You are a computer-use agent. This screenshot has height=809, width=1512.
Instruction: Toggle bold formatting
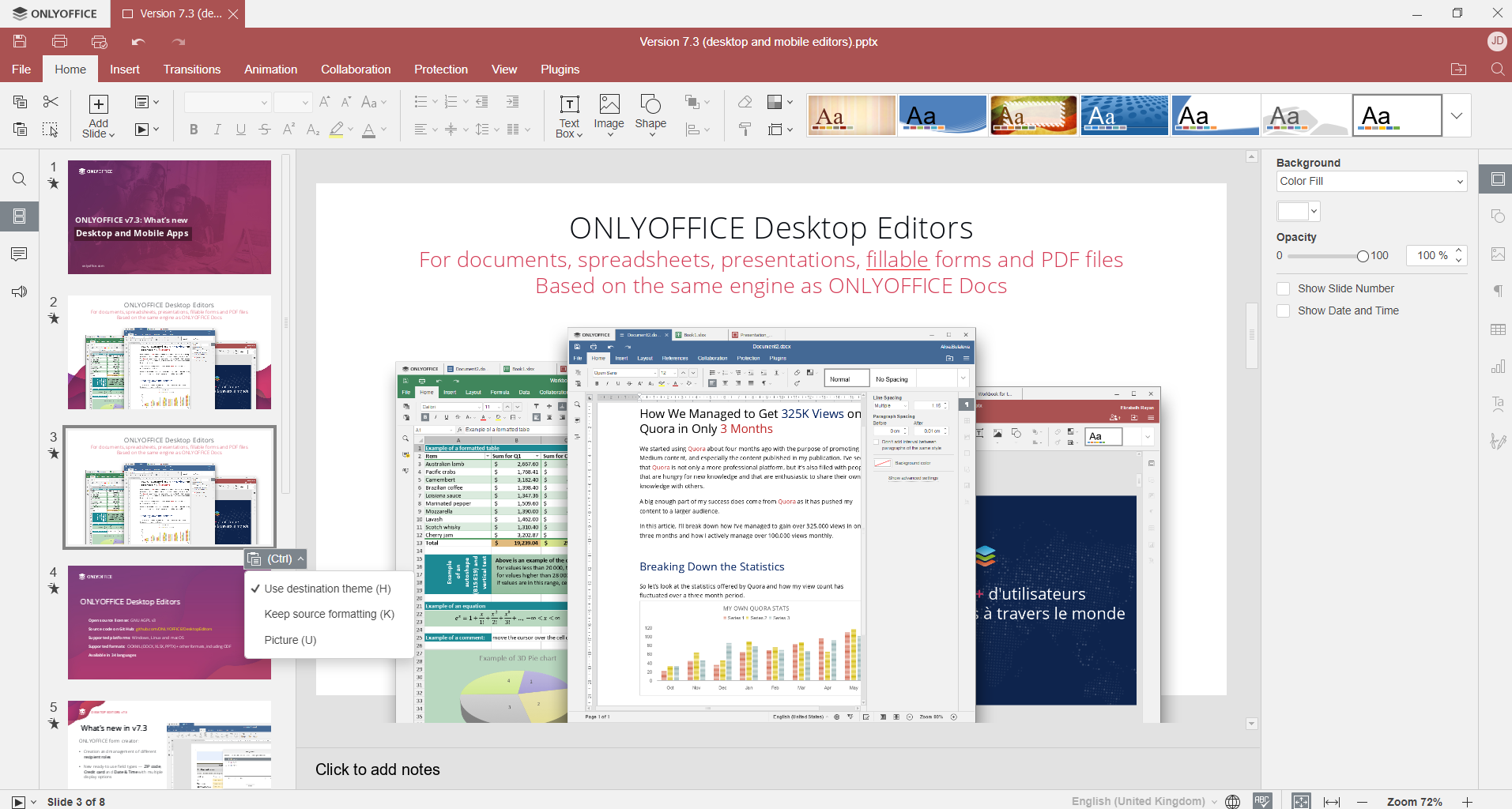(193, 129)
